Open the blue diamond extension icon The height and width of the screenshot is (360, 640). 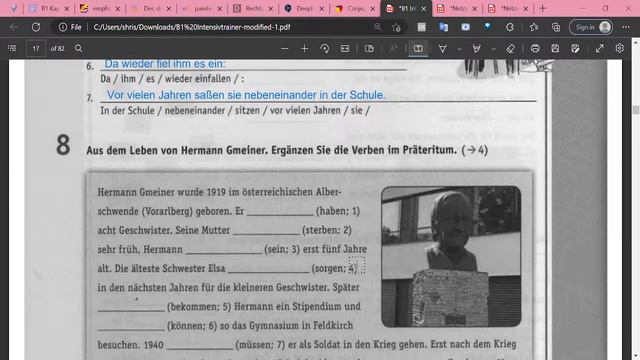click(487, 26)
